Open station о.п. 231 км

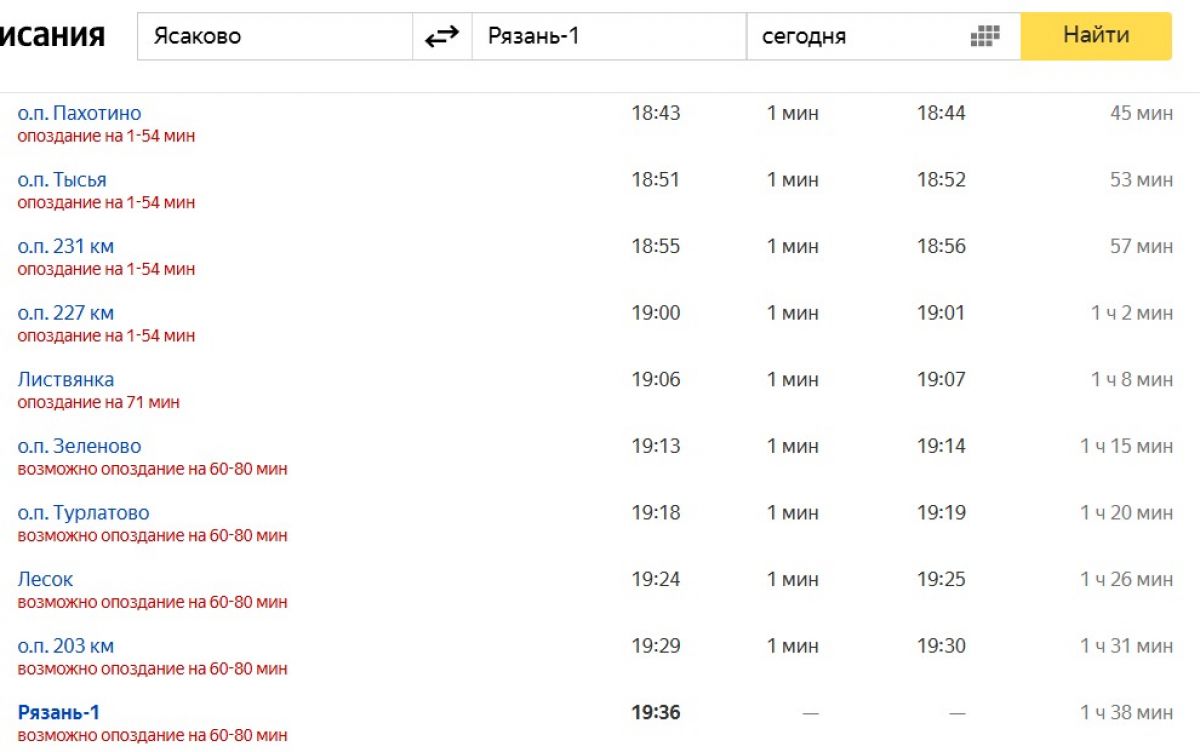click(x=66, y=246)
